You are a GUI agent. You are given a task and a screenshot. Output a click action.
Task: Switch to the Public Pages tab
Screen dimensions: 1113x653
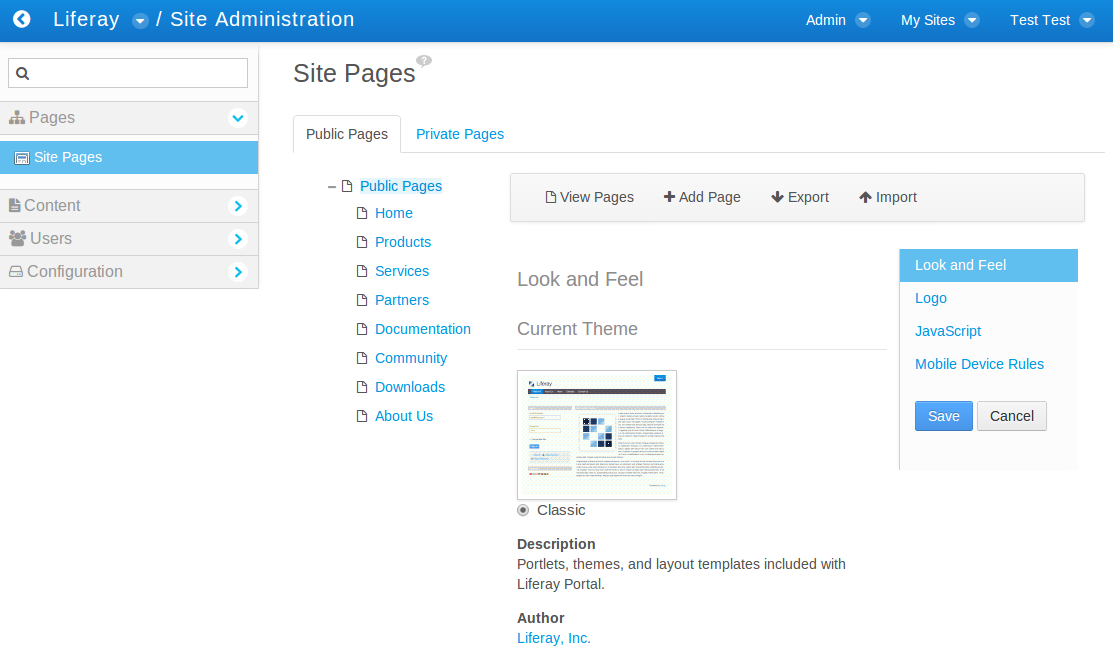point(347,134)
